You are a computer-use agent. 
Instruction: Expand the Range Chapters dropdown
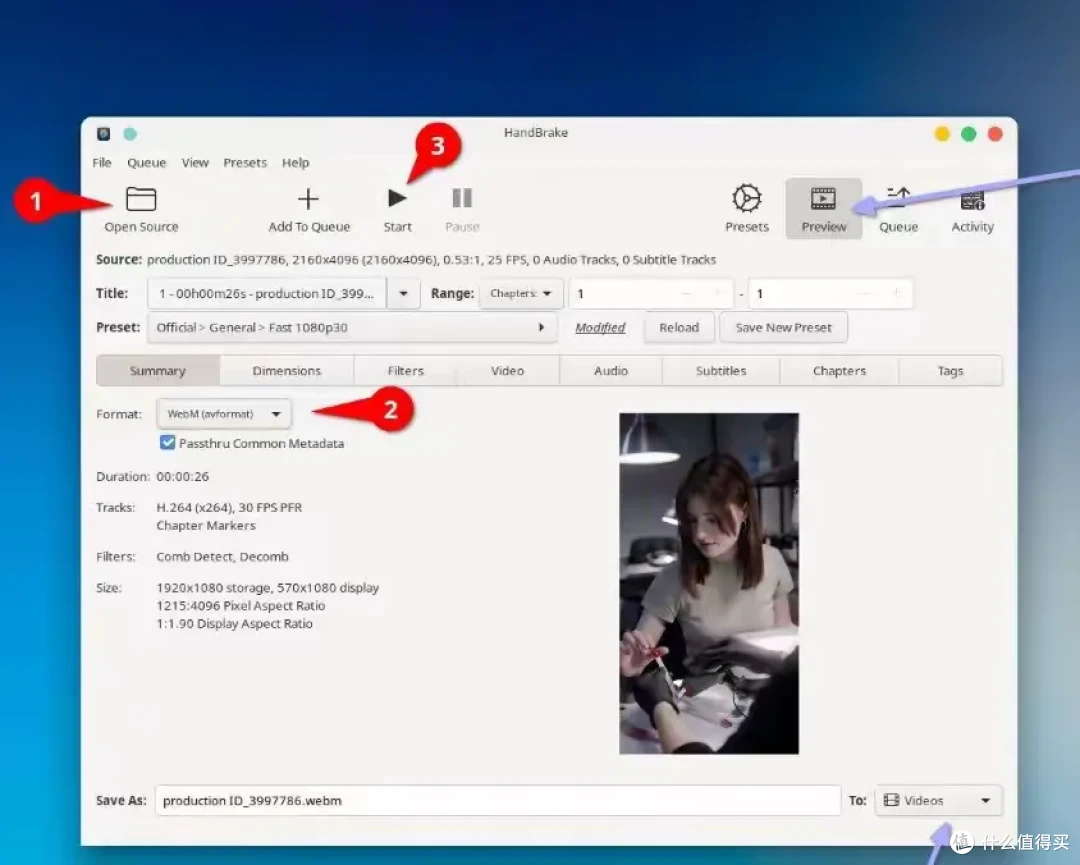tap(521, 293)
